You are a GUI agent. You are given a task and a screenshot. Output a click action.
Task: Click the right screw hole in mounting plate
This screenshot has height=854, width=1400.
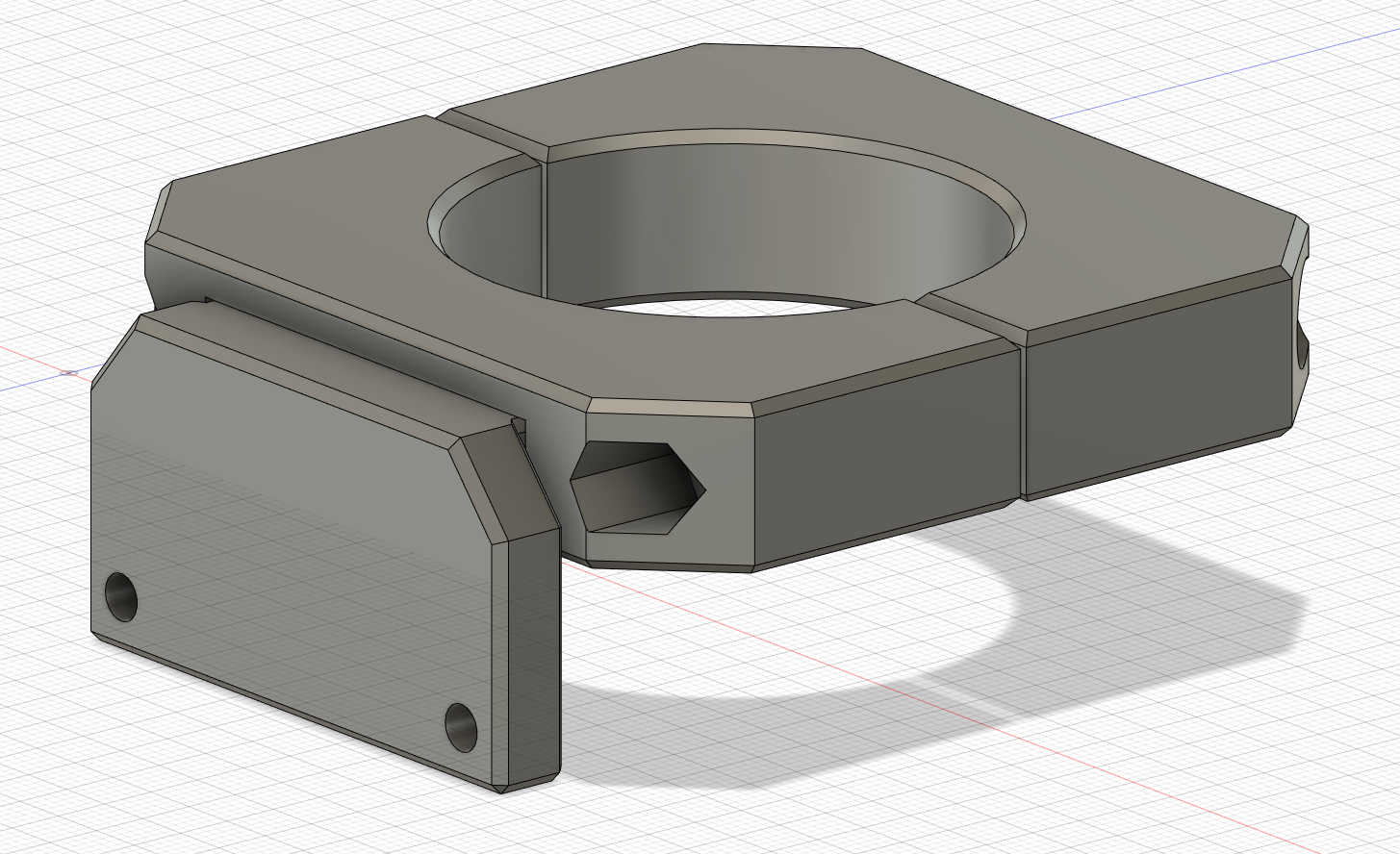(x=461, y=727)
